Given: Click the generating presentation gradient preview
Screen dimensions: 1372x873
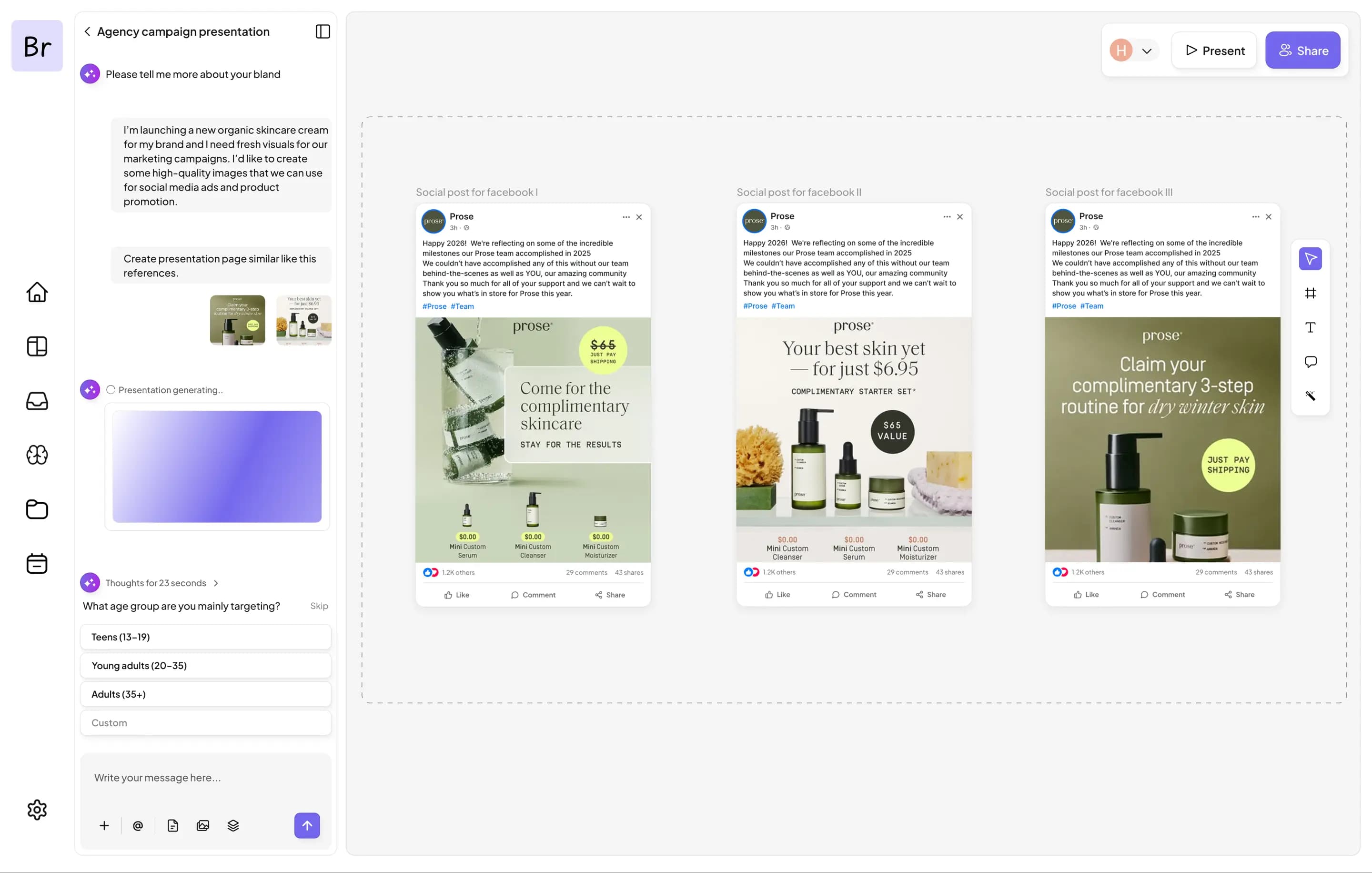Looking at the screenshot, I should [x=217, y=466].
